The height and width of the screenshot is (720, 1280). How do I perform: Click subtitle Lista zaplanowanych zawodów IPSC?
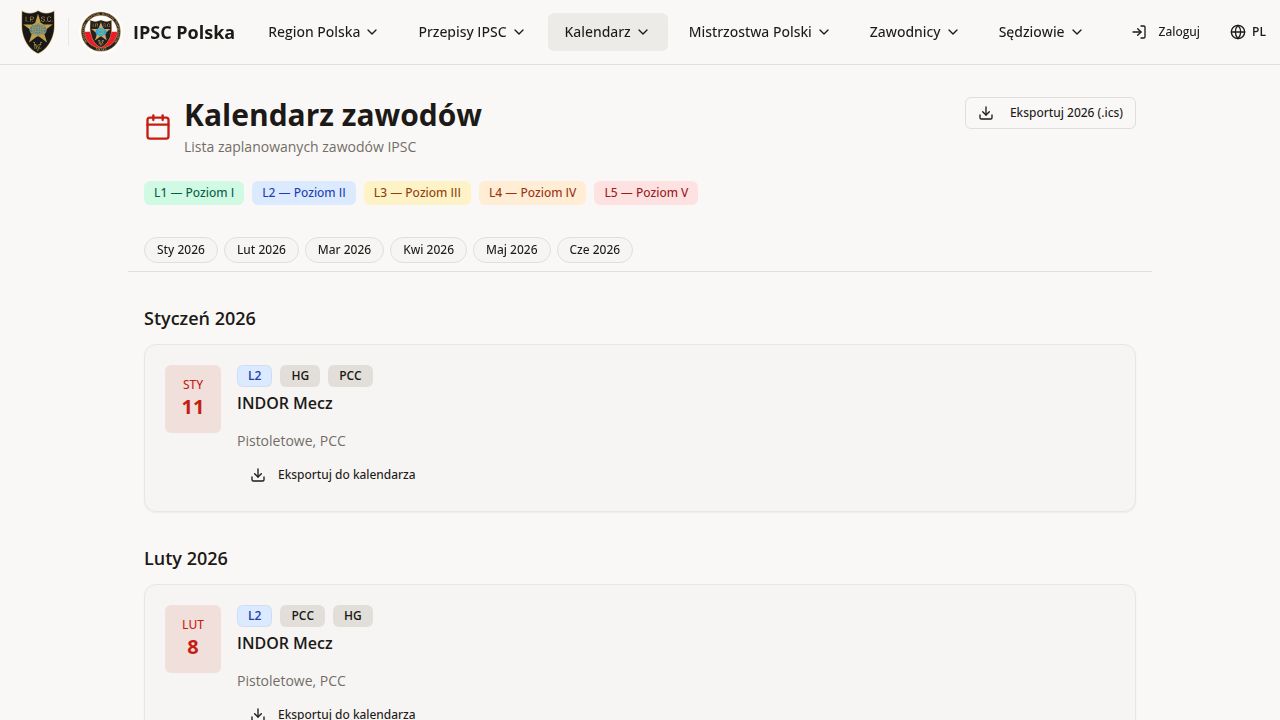click(300, 147)
